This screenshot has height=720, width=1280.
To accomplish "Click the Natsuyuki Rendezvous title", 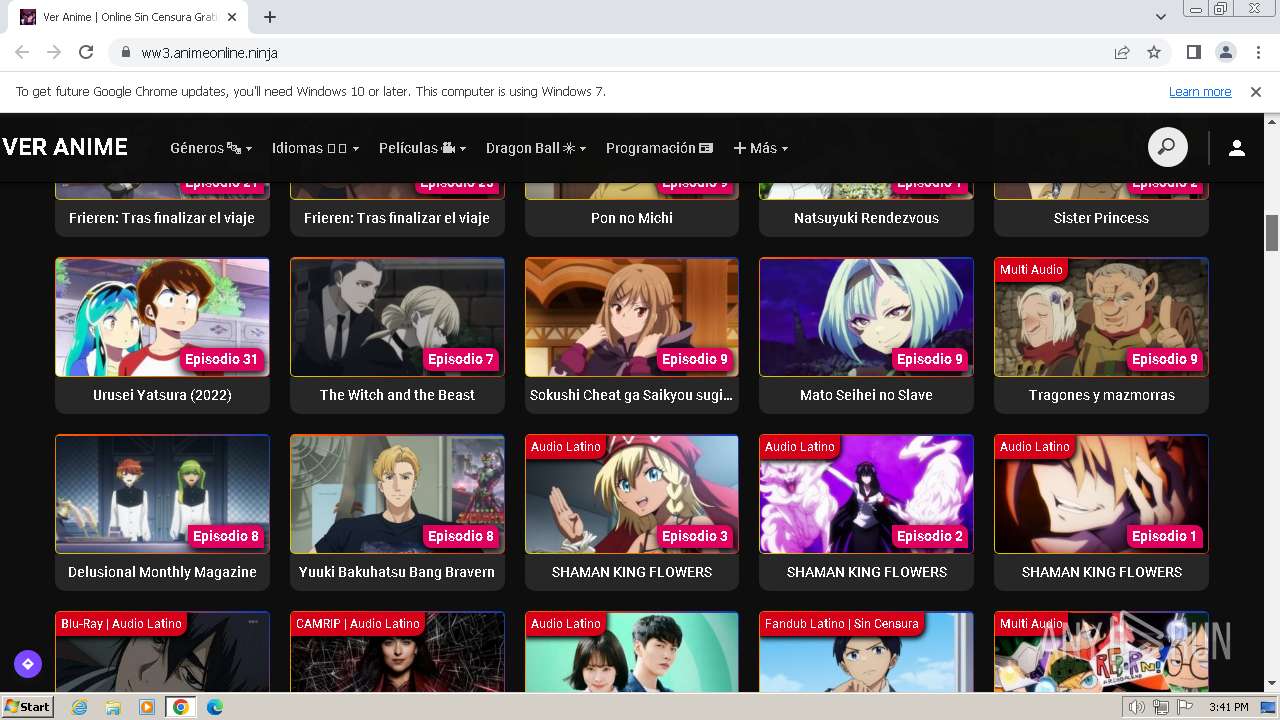I will click(866, 218).
